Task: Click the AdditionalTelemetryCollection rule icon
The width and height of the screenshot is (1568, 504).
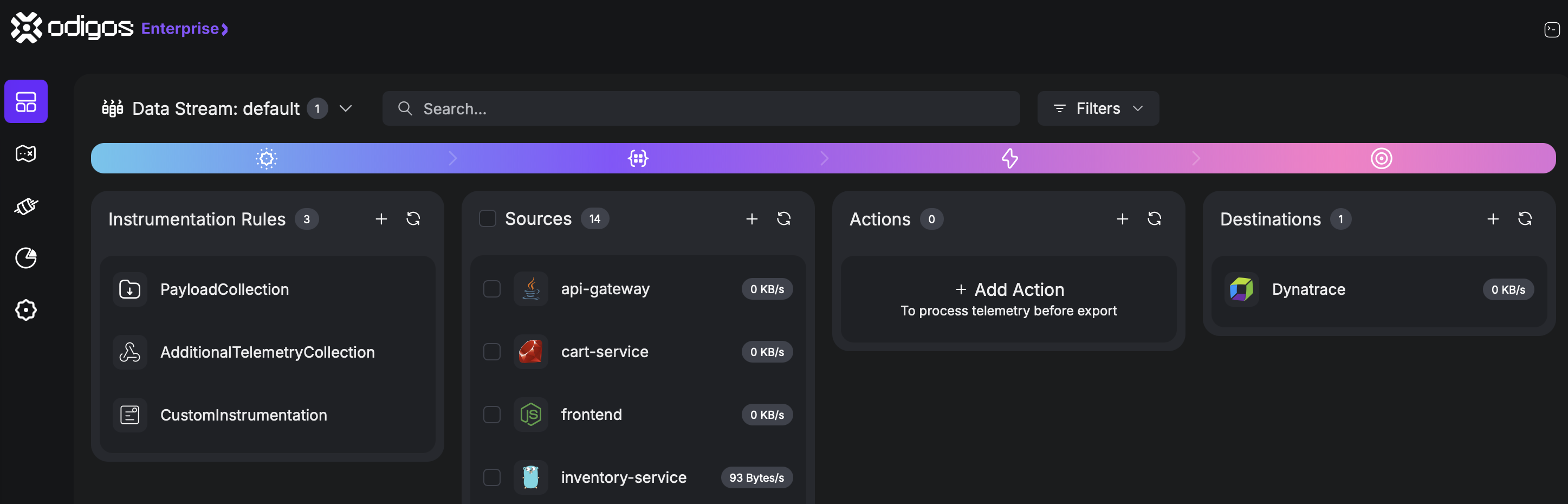Action: pyautogui.click(x=129, y=352)
